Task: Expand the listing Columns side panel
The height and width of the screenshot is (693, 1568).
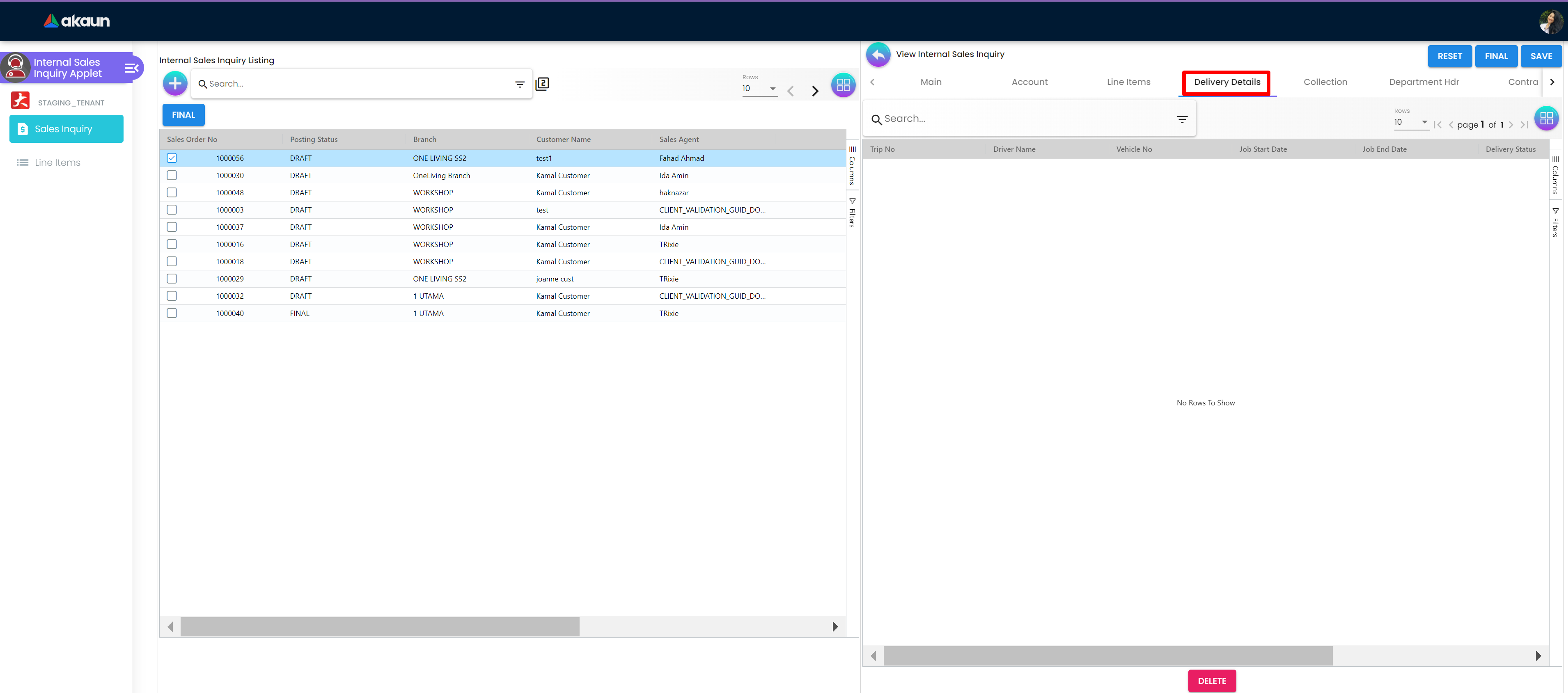Action: pos(852,165)
